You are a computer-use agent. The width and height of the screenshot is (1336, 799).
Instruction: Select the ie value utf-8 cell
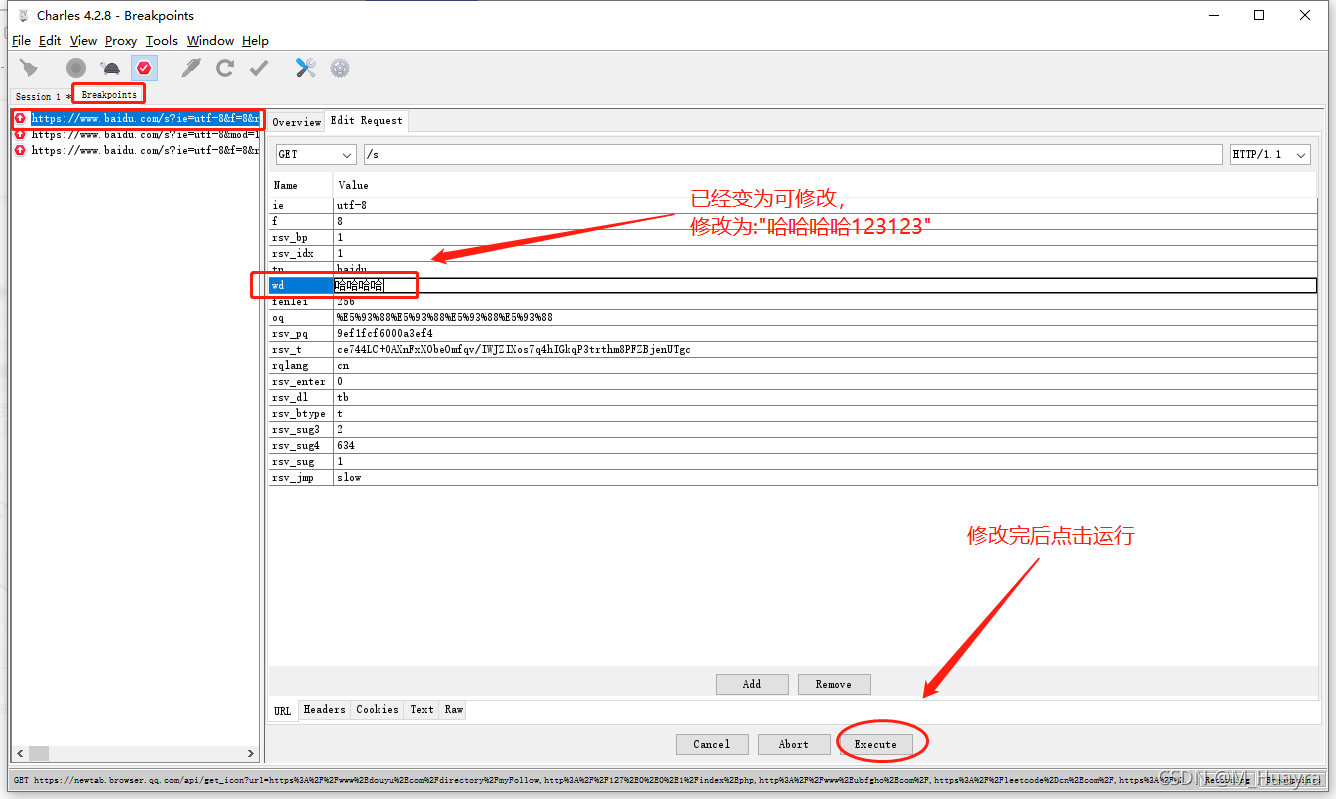[825, 205]
